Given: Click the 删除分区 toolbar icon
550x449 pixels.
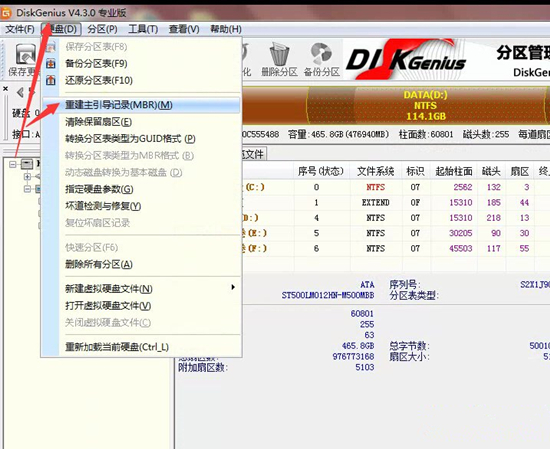Looking at the screenshot, I should [279, 59].
